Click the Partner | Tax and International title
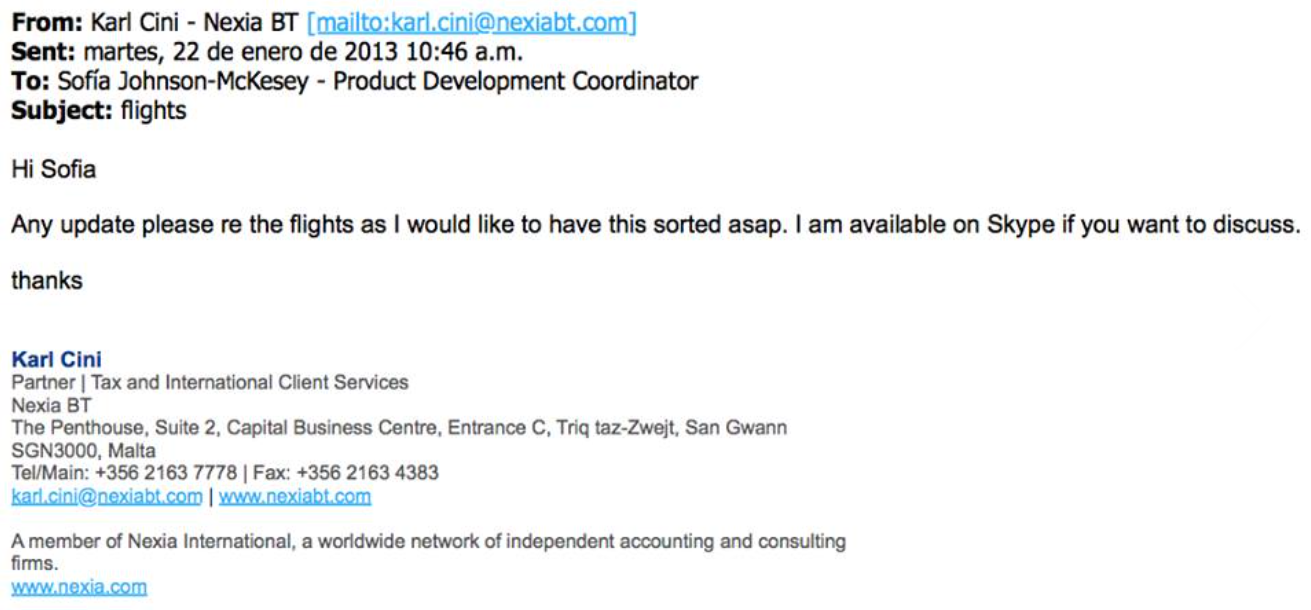The height and width of the screenshot is (610, 1311). click(x=210, y=382)
